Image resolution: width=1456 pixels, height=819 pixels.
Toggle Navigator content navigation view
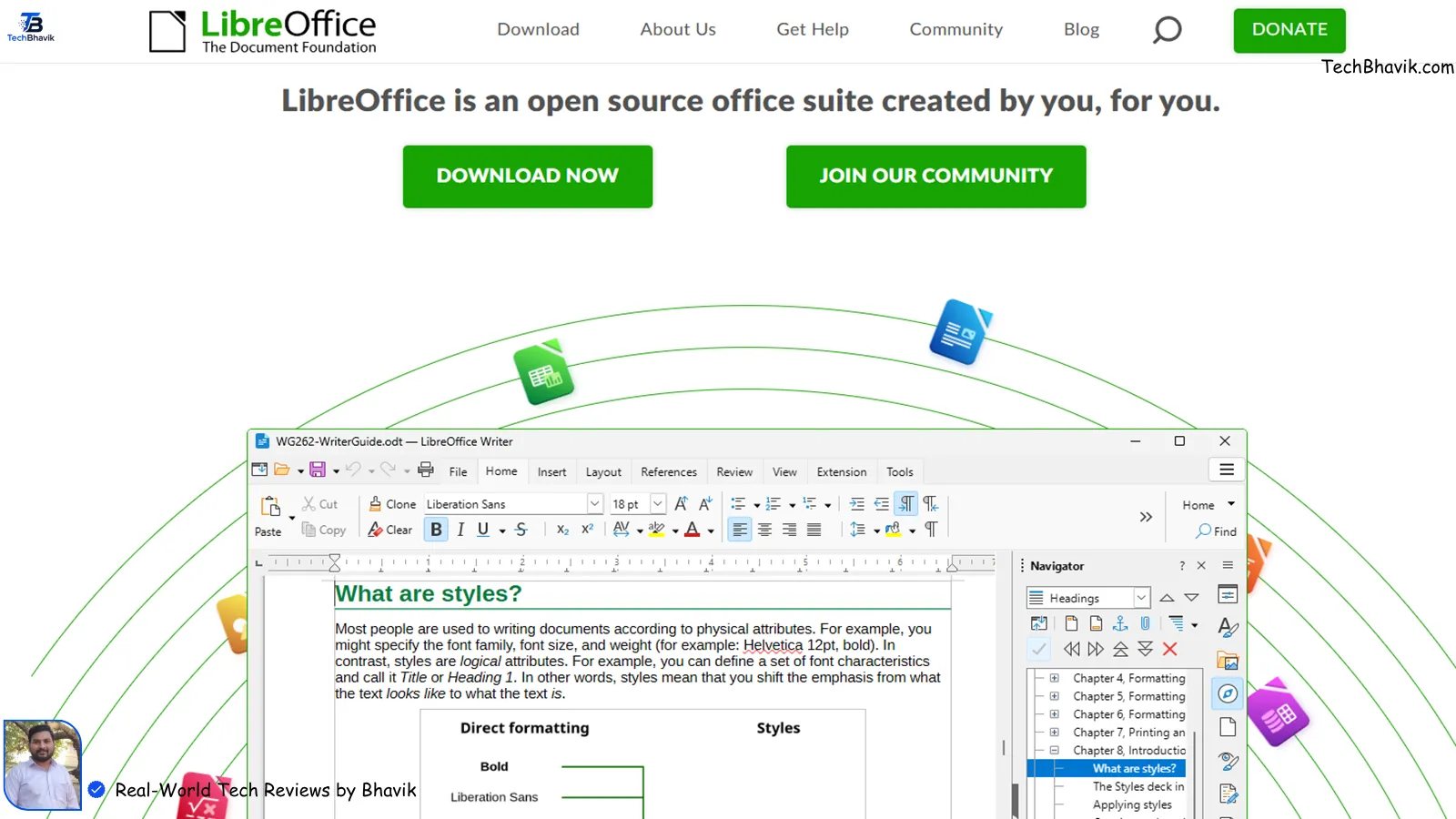[1038, 623]
